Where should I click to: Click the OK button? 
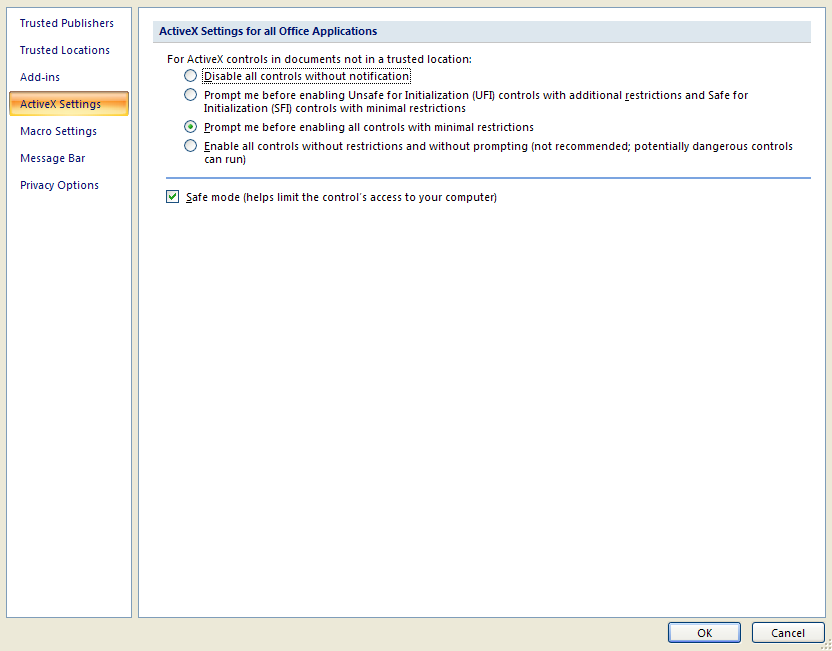[704, 632]
